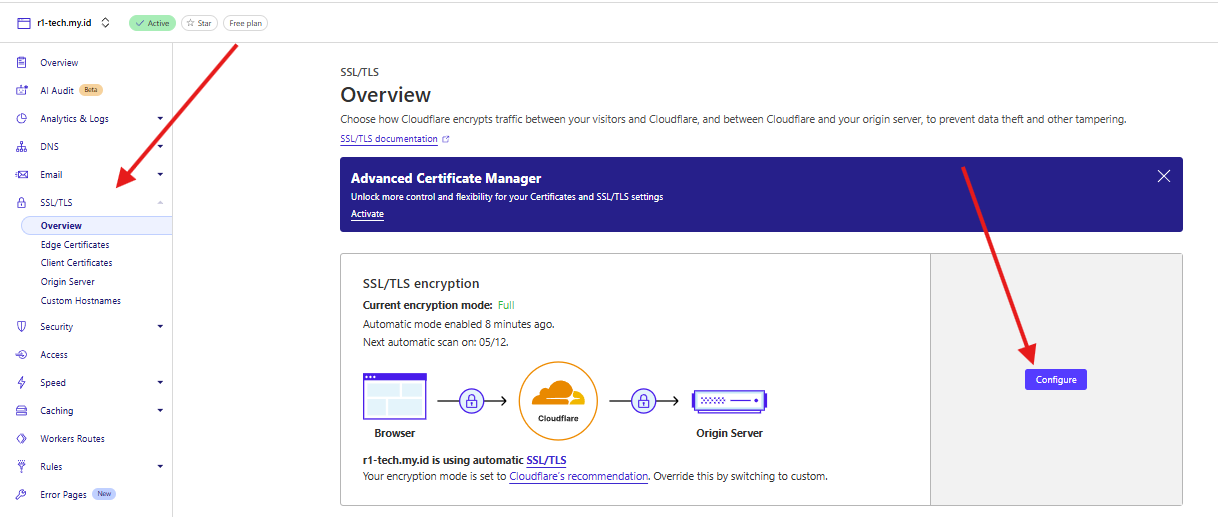
Task: Click the SSL/TLS padlock icon
Action: tap(22, 203)
